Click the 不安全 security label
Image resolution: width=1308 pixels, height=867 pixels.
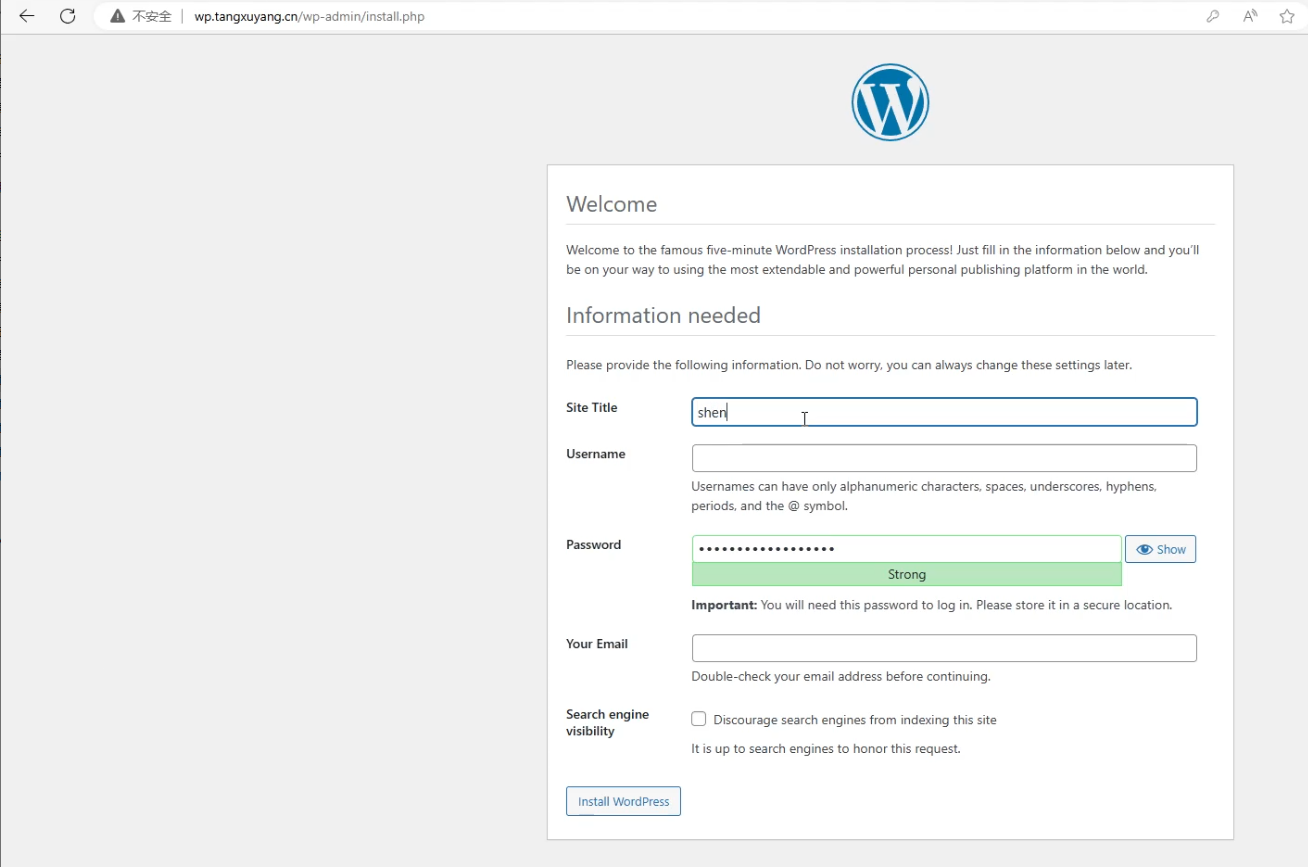[152, 16]
